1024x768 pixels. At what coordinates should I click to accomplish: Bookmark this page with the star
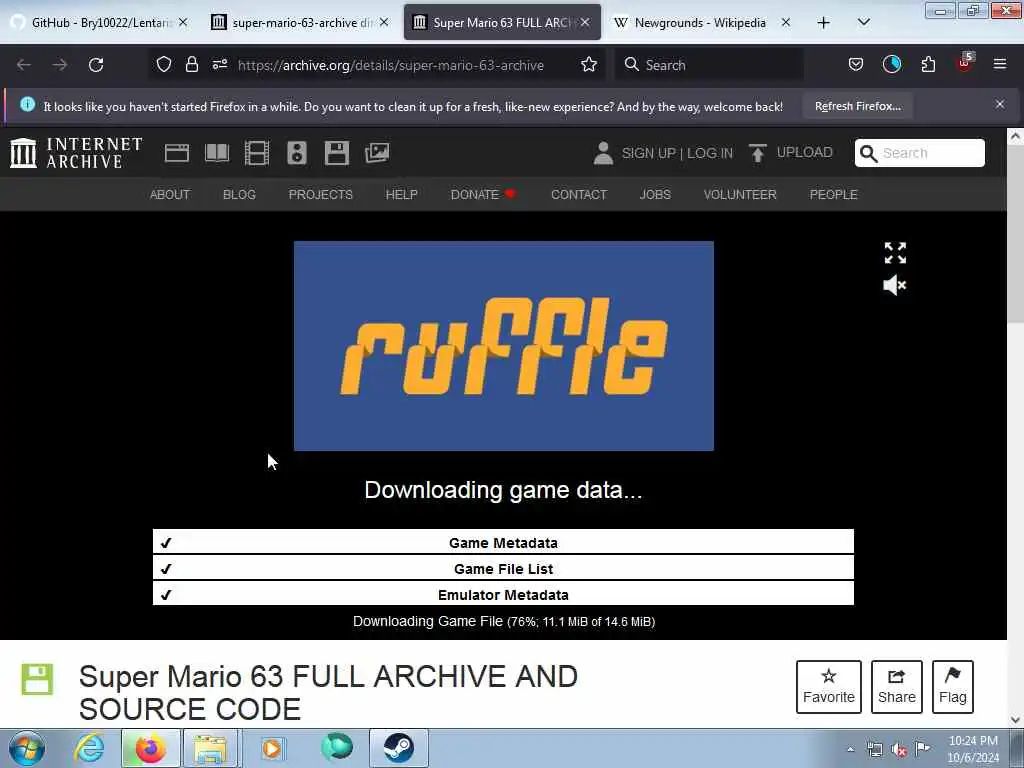click(589, 64)
